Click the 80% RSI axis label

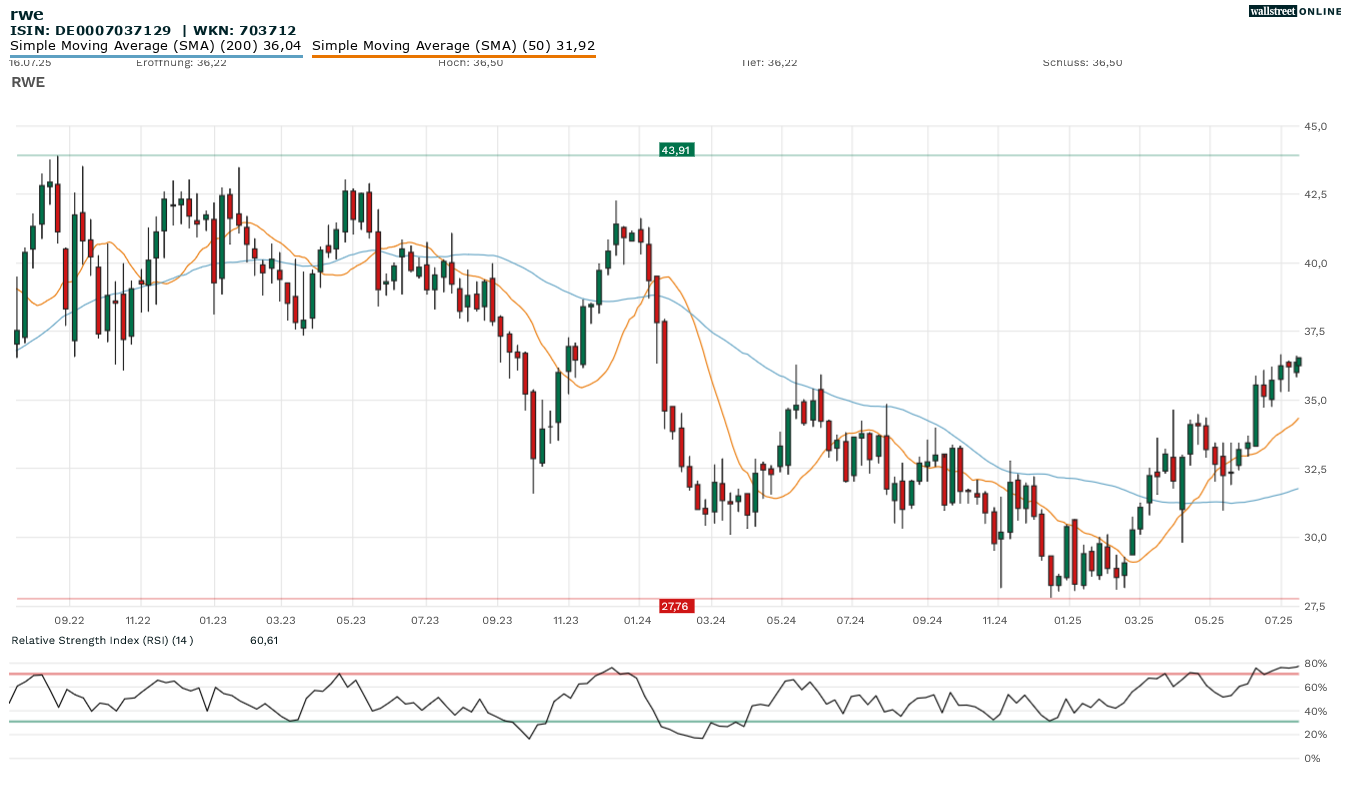(x=1313, y=663)
